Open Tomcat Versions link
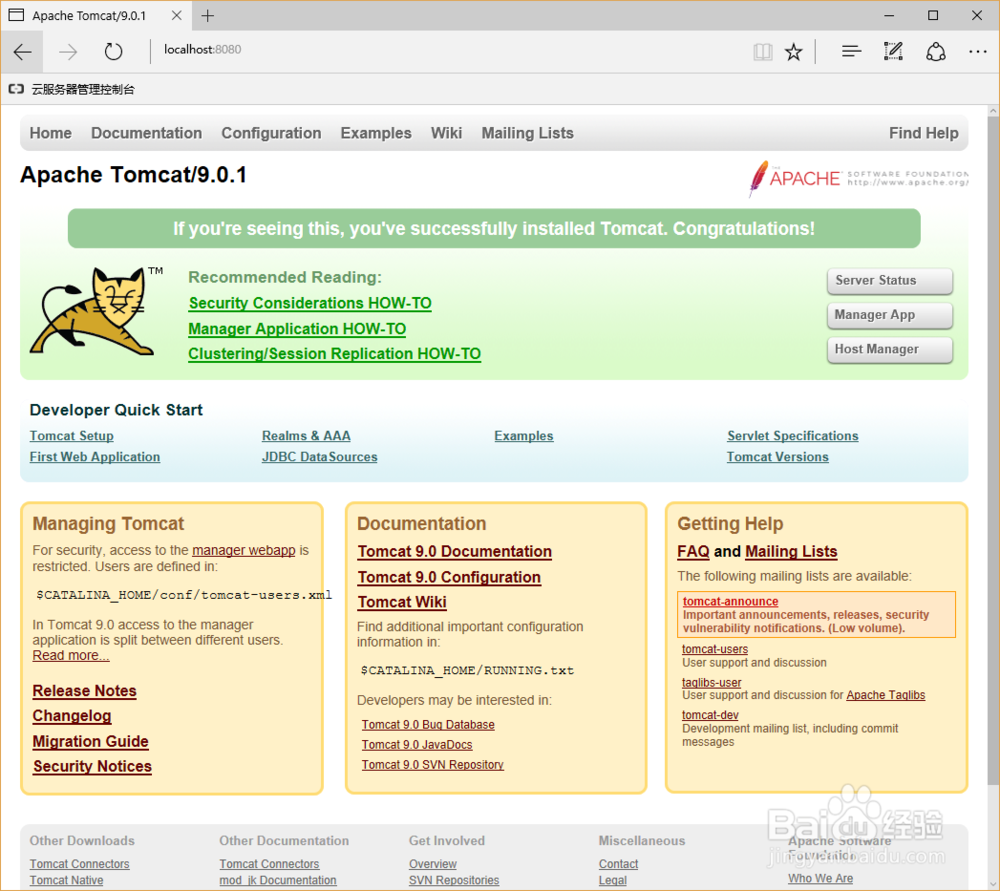The height and width of the screenshot is (891, 1000). click(777, 457)
